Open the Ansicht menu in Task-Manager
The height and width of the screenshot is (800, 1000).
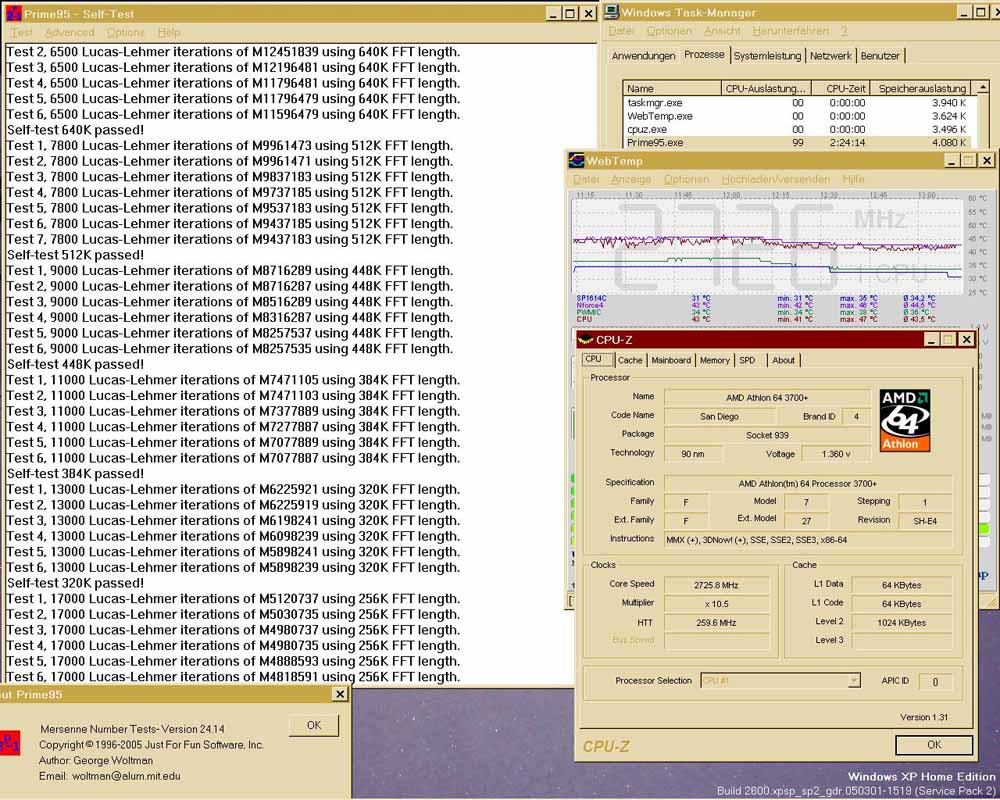[x=722, y=31]
